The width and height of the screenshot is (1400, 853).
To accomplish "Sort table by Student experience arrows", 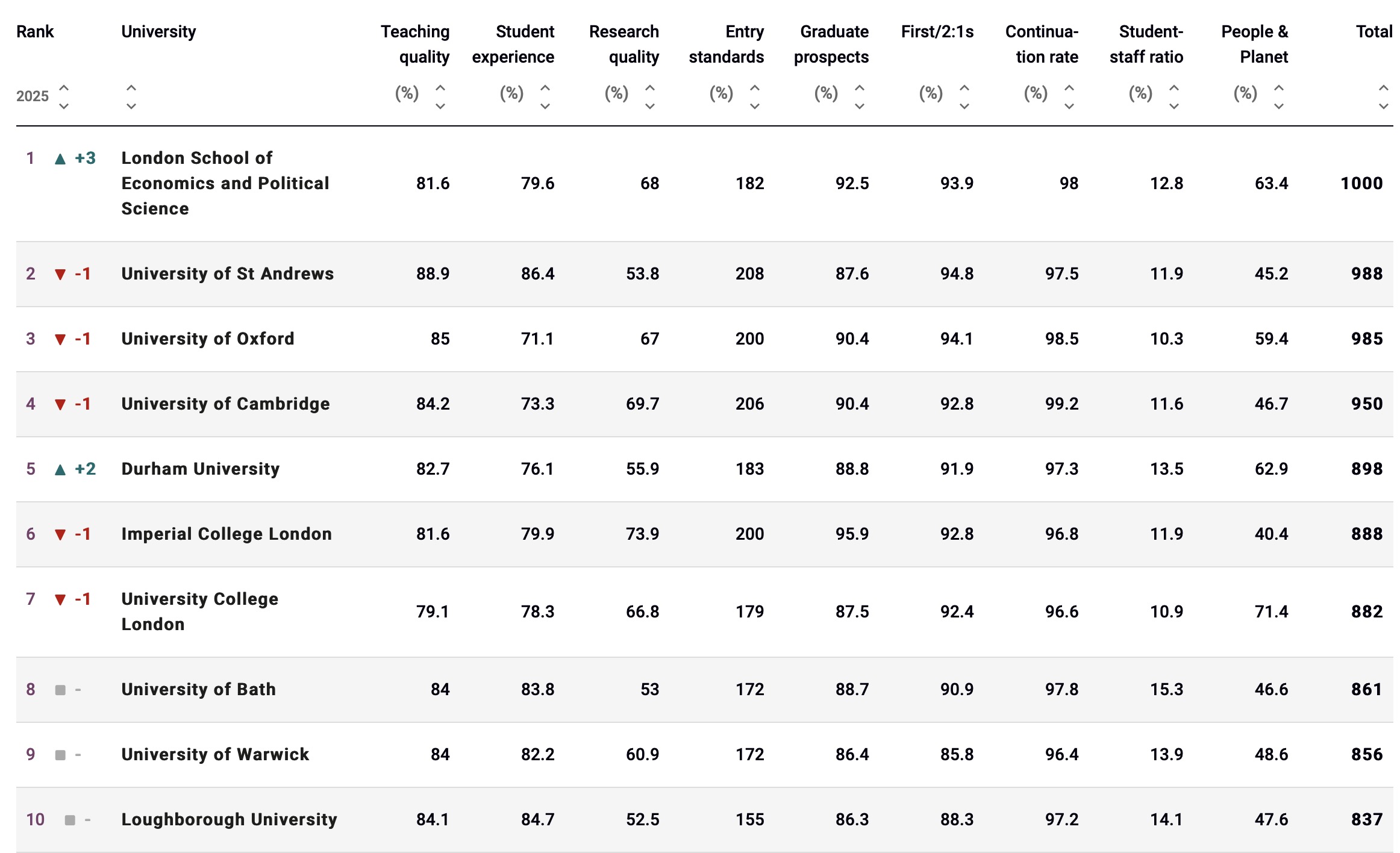I will click(545, 96).
